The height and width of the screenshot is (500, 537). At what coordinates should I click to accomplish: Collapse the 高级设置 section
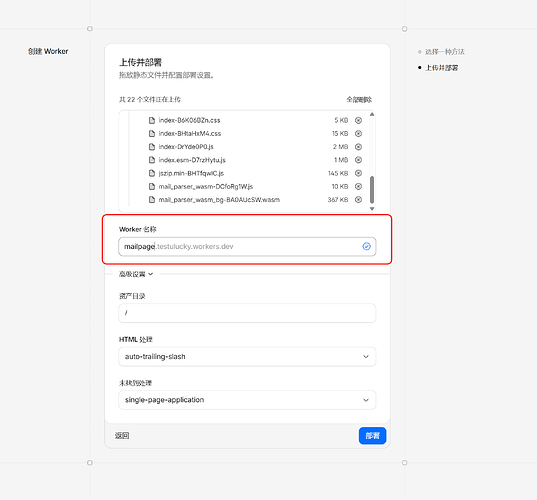(x=136, y=274)
